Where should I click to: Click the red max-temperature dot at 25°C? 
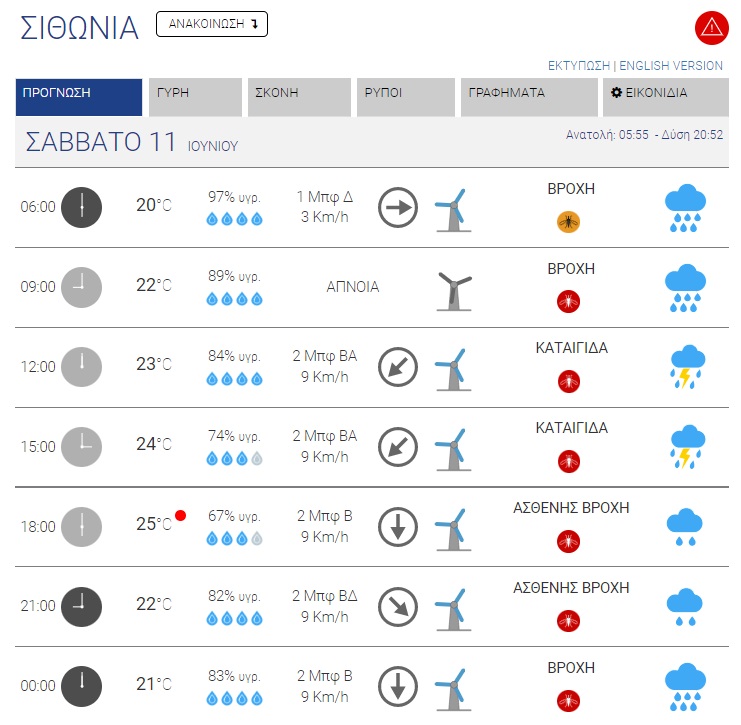point(180,516)
